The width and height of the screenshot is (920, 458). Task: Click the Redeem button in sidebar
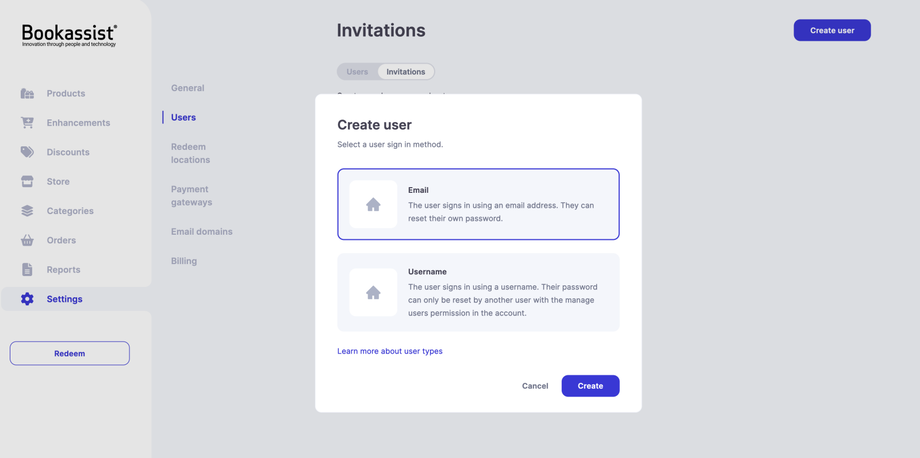click(70, 353)
